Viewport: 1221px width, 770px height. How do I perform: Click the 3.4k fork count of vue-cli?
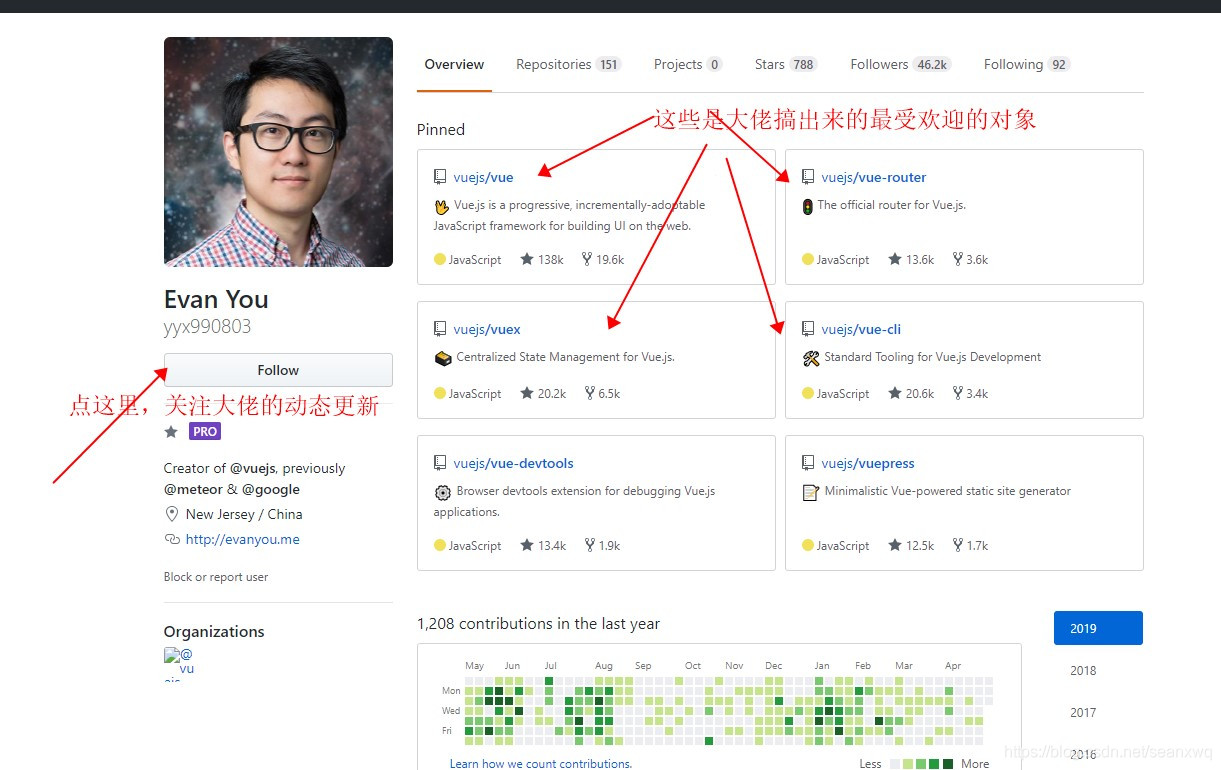coord(970,393)
